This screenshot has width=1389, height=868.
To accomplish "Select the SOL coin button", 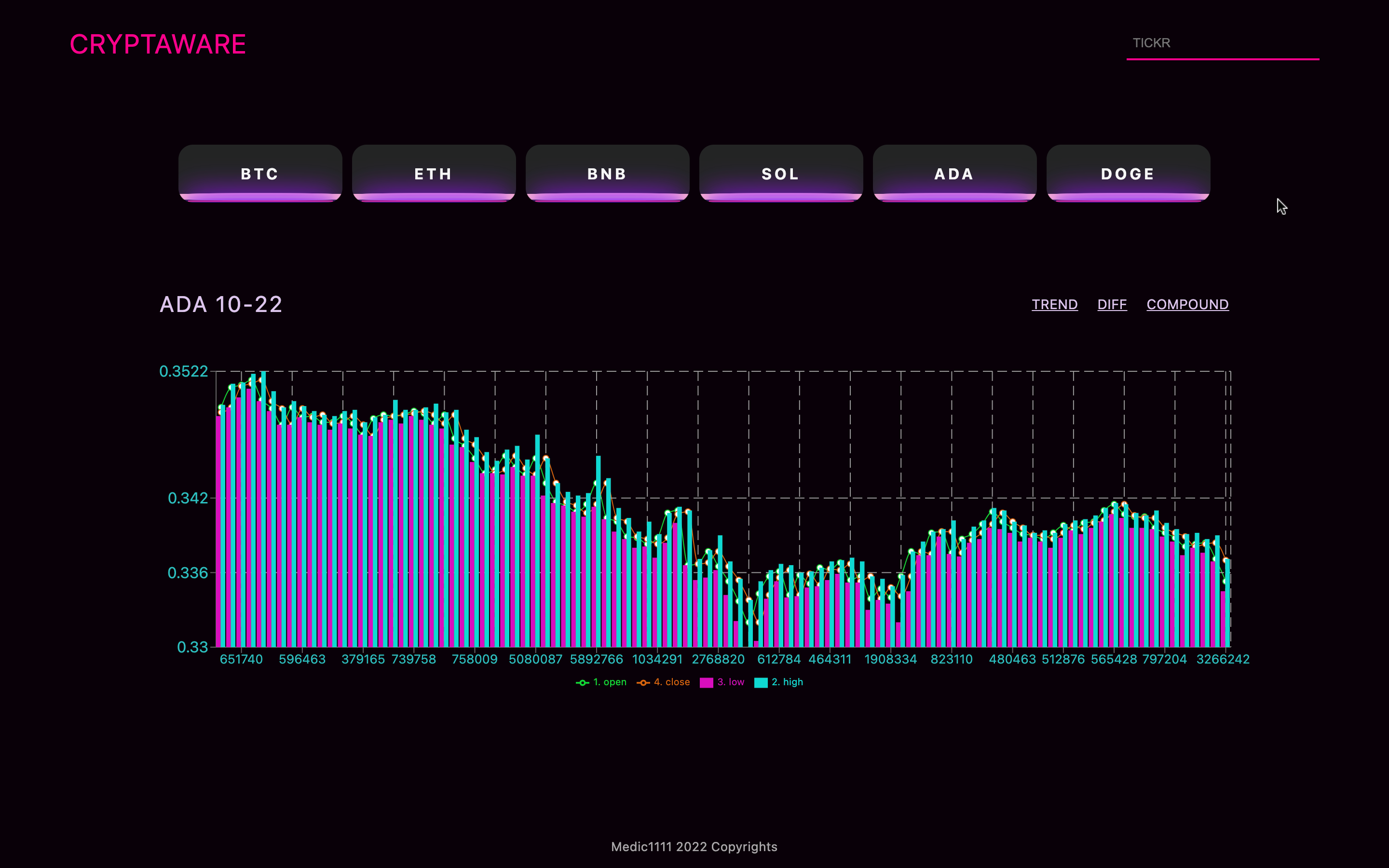I will point(781,174).
